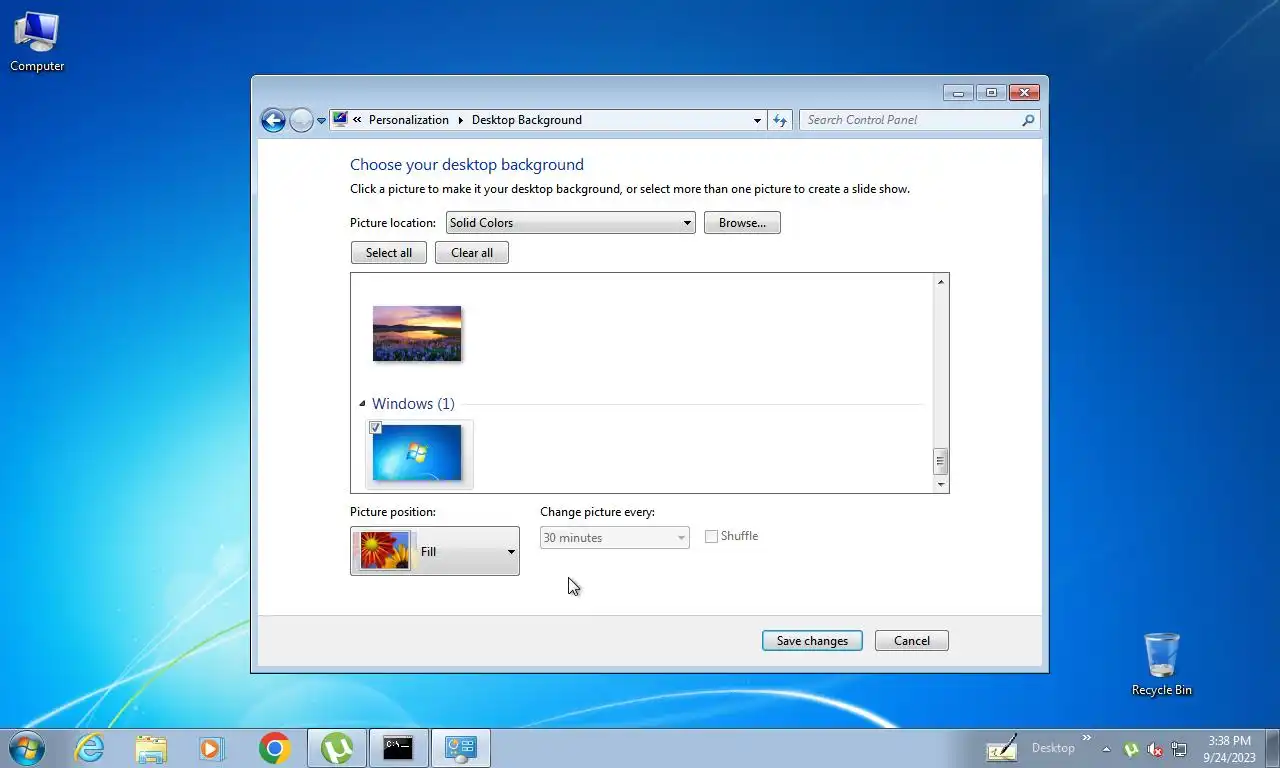Click the address bar Refresh button
This screenshot has width=1280, height=768.
(780, 120)
